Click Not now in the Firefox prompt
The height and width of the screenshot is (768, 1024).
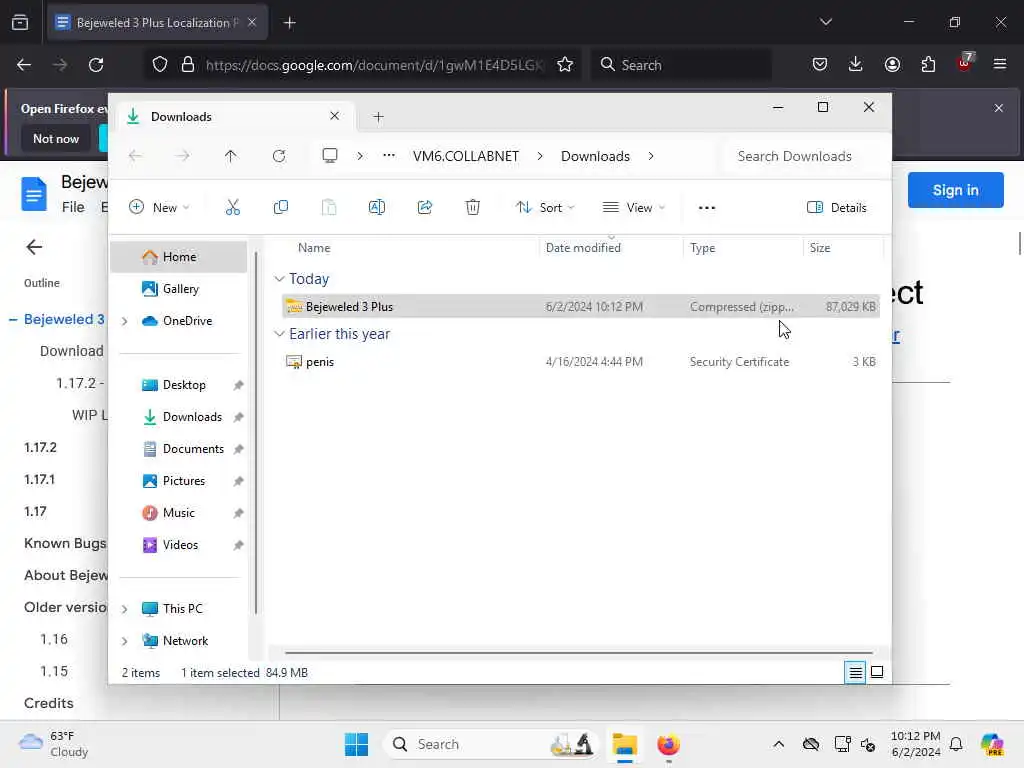tap(56, 138)
